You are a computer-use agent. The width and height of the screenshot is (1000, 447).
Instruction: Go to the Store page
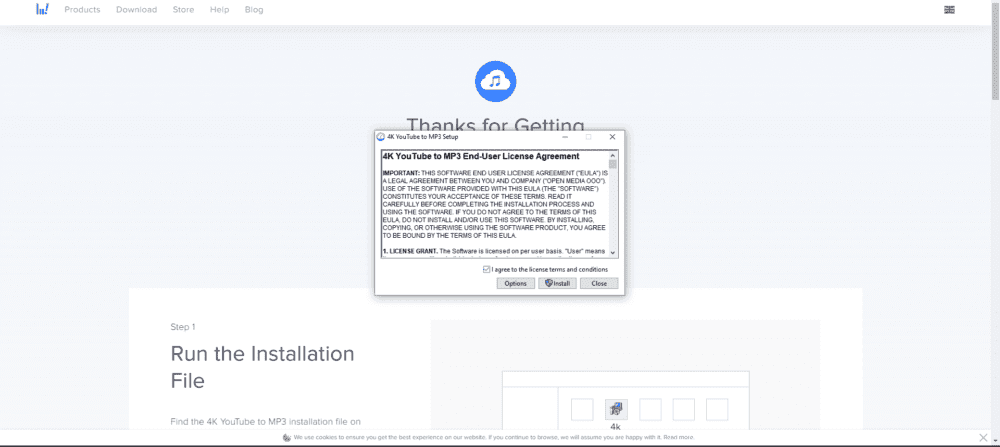point(183,10)
